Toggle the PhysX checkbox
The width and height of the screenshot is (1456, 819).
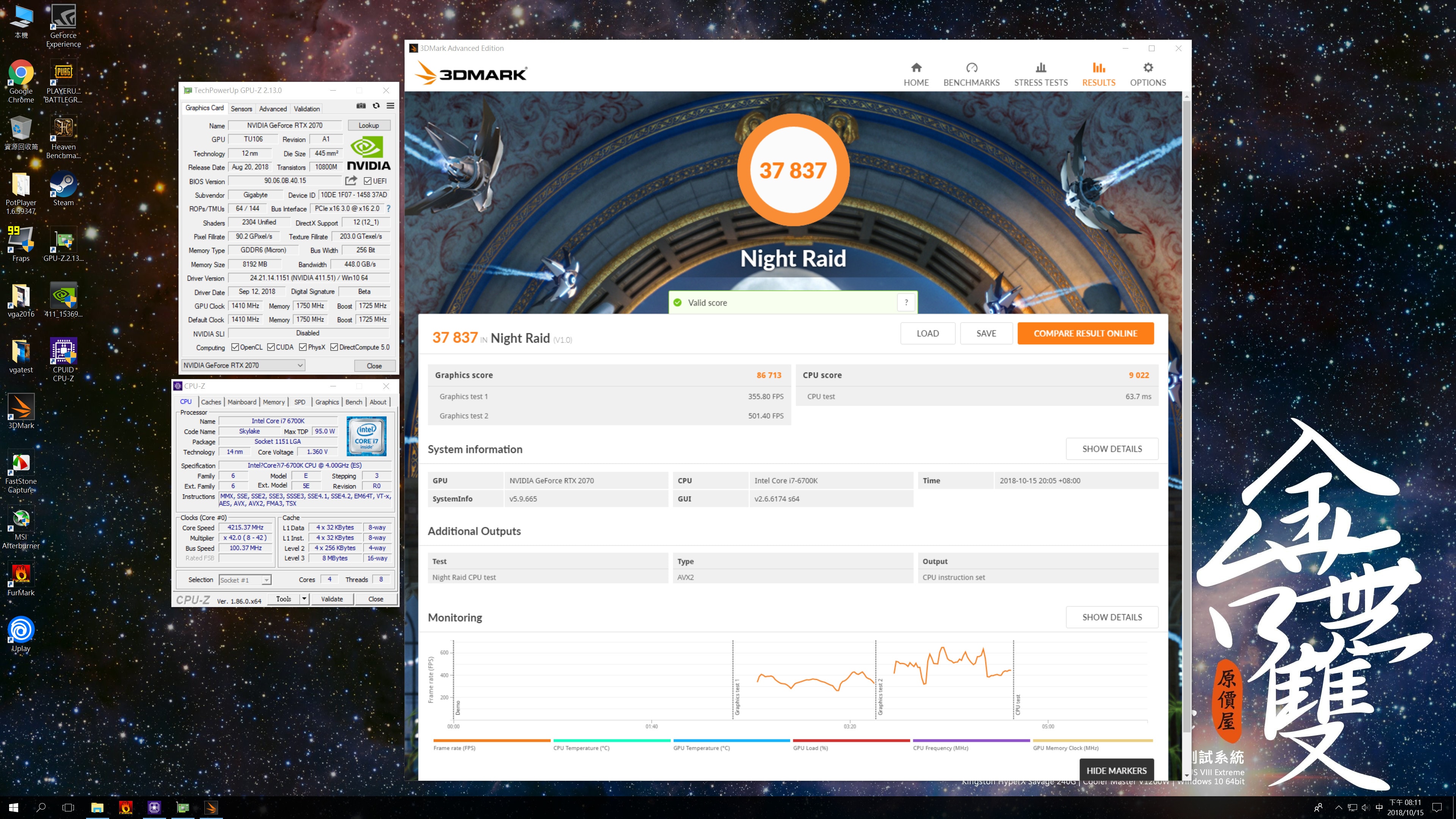click(x=303, y=347)
